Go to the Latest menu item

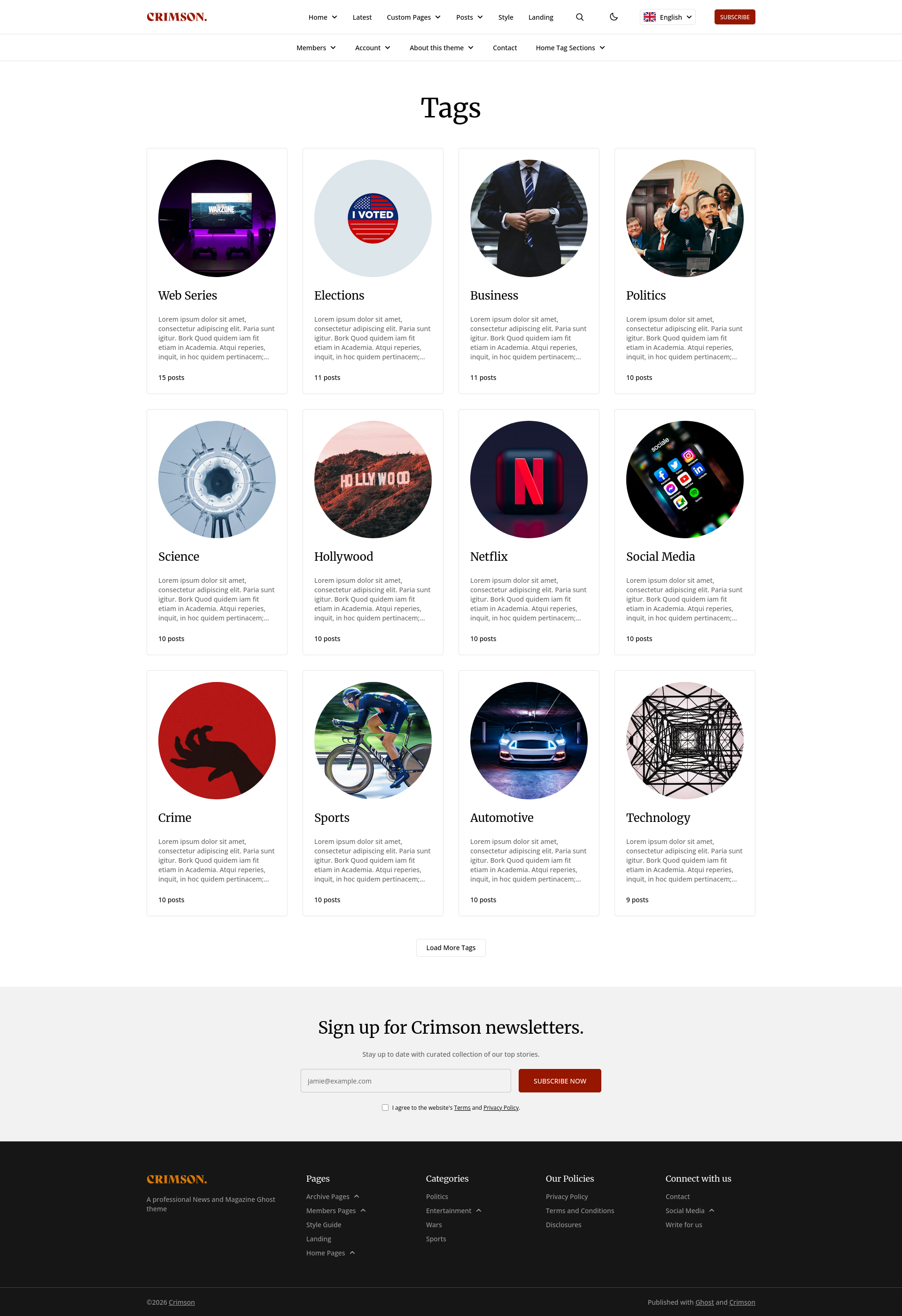[x=362, y=17]
